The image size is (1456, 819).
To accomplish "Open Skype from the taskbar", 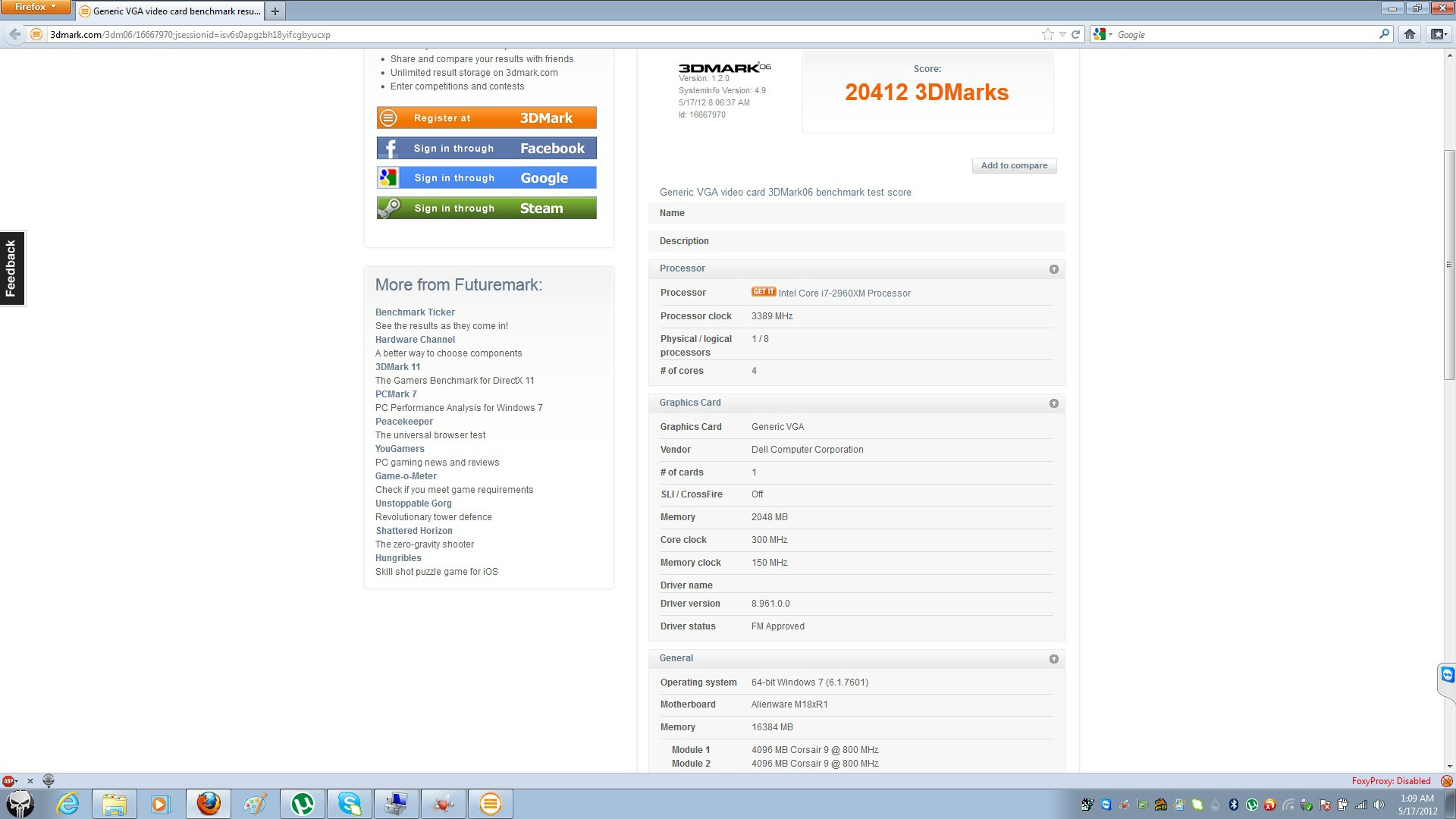I will pos(350,804).
